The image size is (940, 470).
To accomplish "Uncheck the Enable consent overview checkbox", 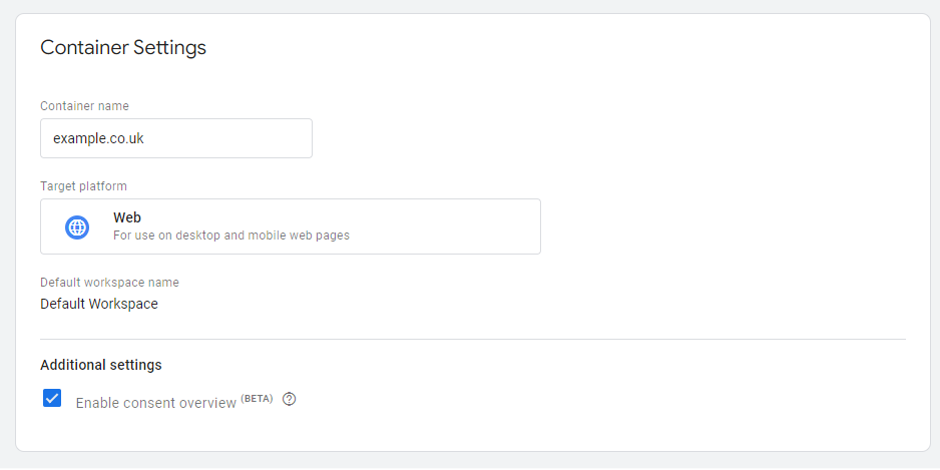I will 52,398.
